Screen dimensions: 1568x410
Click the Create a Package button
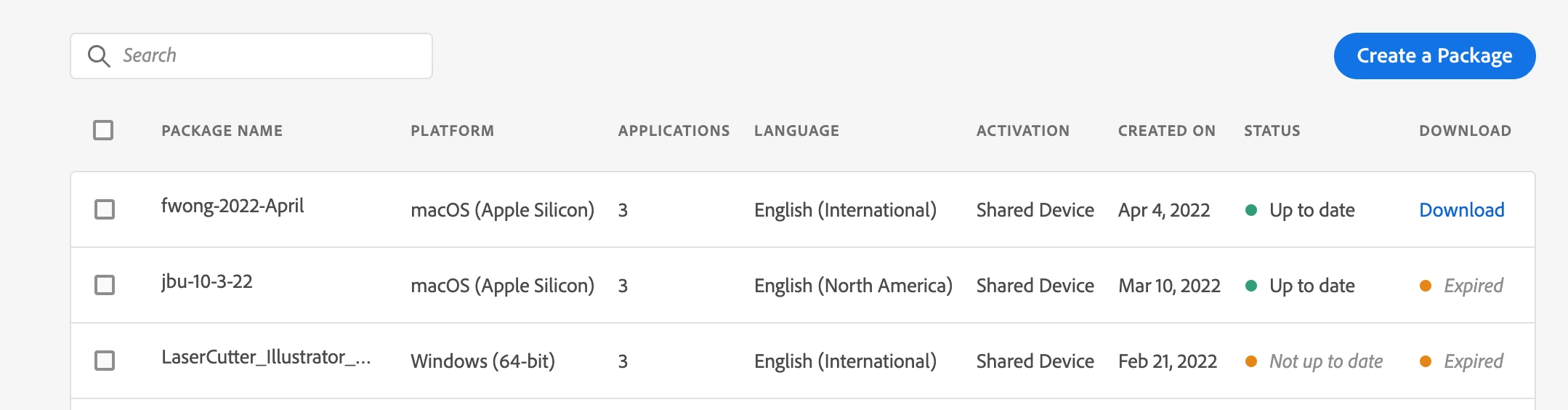[x=1435, y=56]
